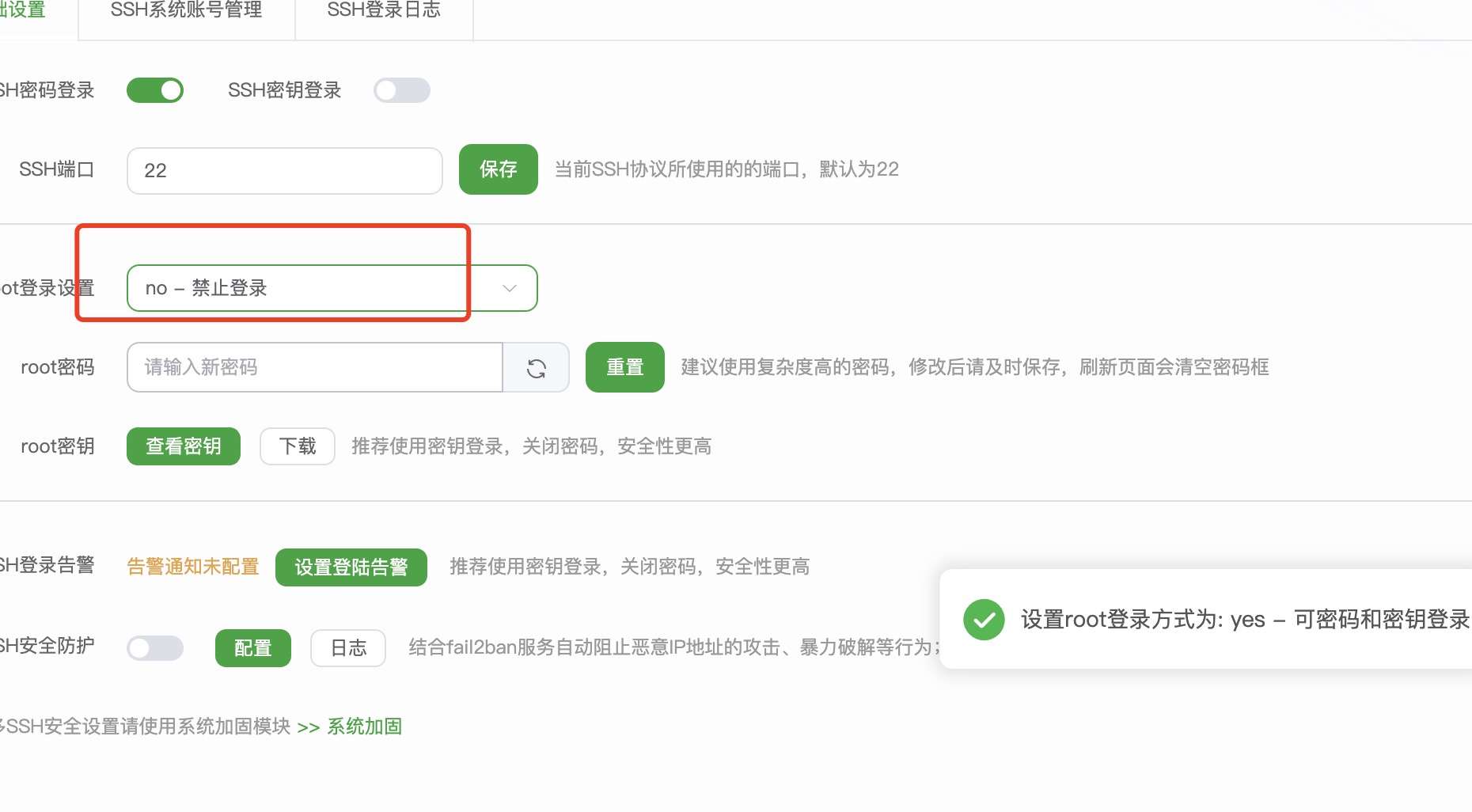Turn on SSH security protection switch

coord(155,648)
